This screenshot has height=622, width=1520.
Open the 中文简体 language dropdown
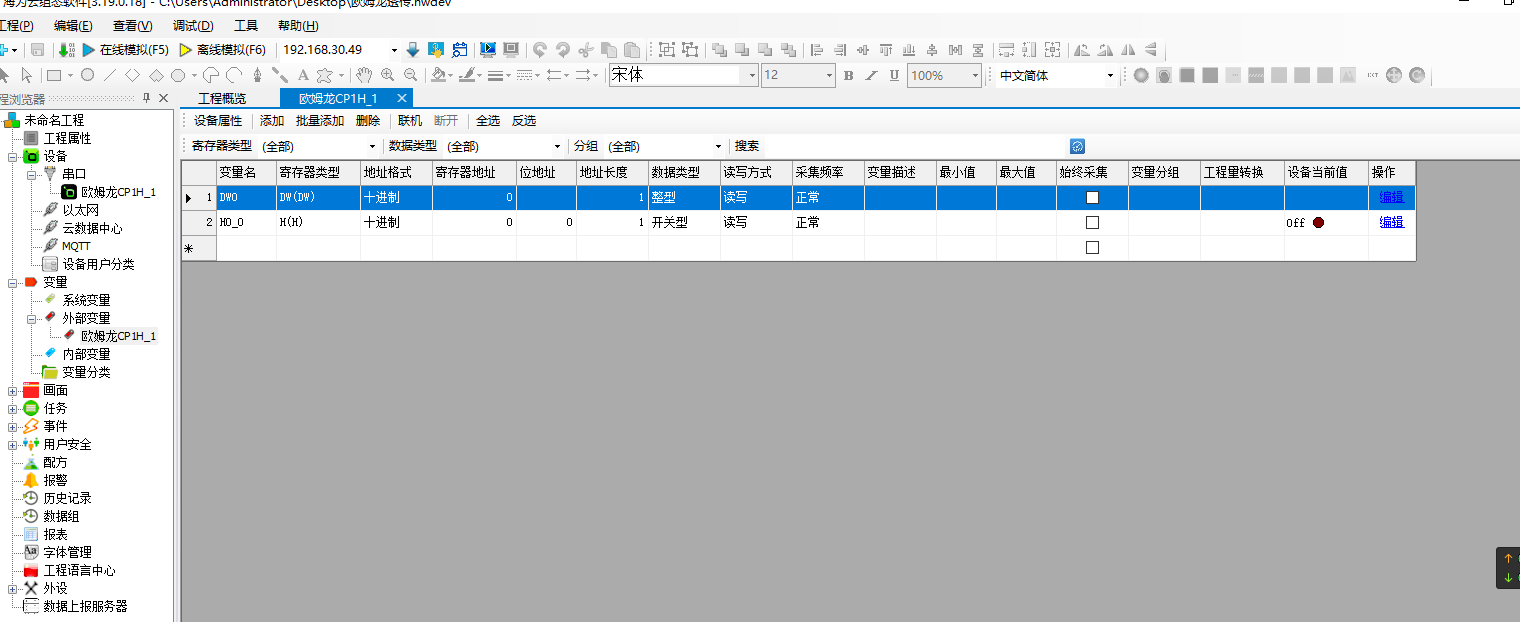1110,75
